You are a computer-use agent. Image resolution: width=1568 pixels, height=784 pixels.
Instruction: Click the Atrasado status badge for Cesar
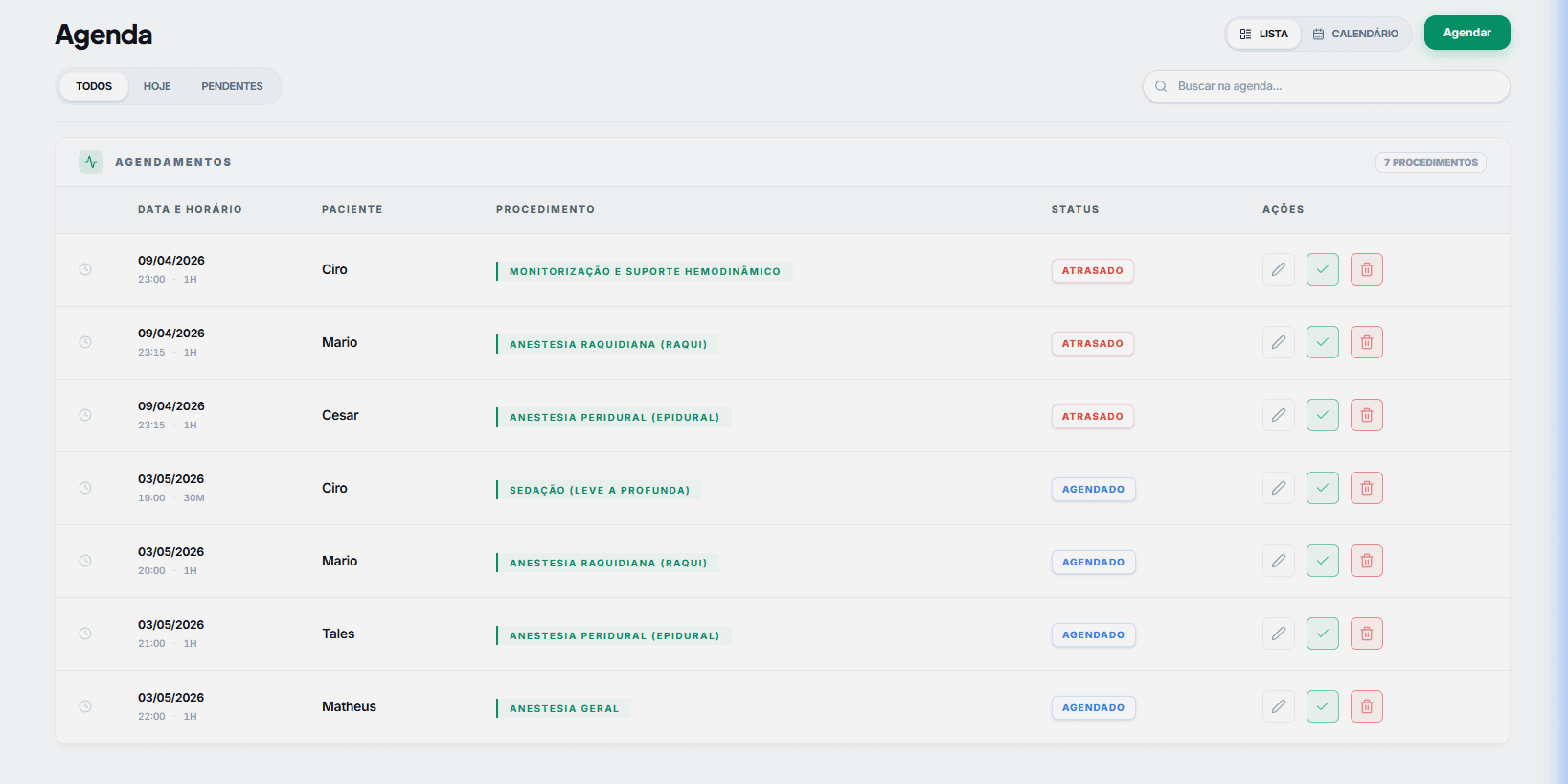tap(1092, 416)
